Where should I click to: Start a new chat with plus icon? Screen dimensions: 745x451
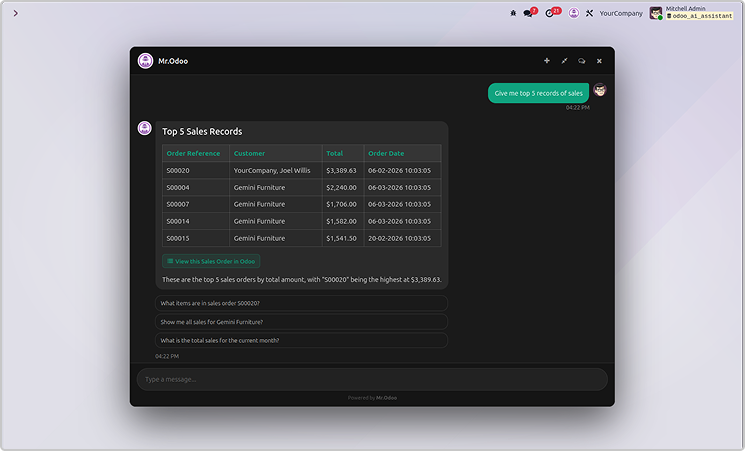tap(547, 61)
